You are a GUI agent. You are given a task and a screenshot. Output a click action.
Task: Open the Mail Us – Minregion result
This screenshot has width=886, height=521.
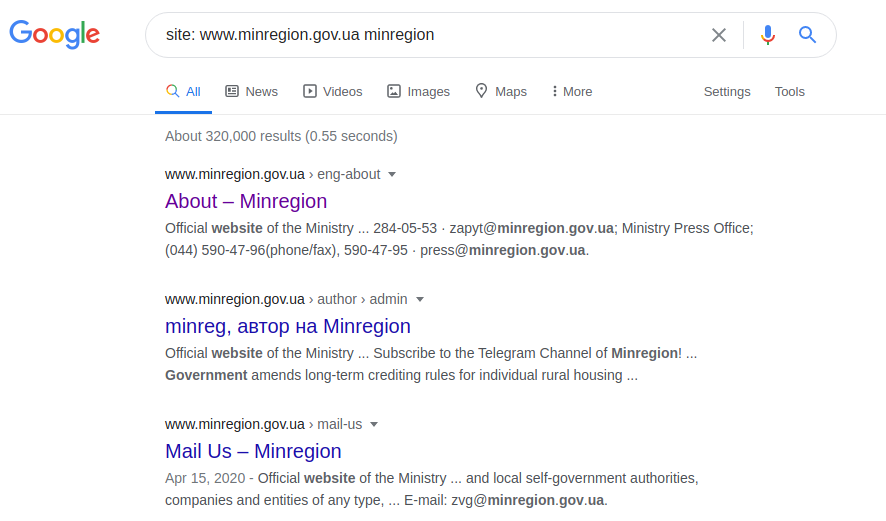click(253, 451)
